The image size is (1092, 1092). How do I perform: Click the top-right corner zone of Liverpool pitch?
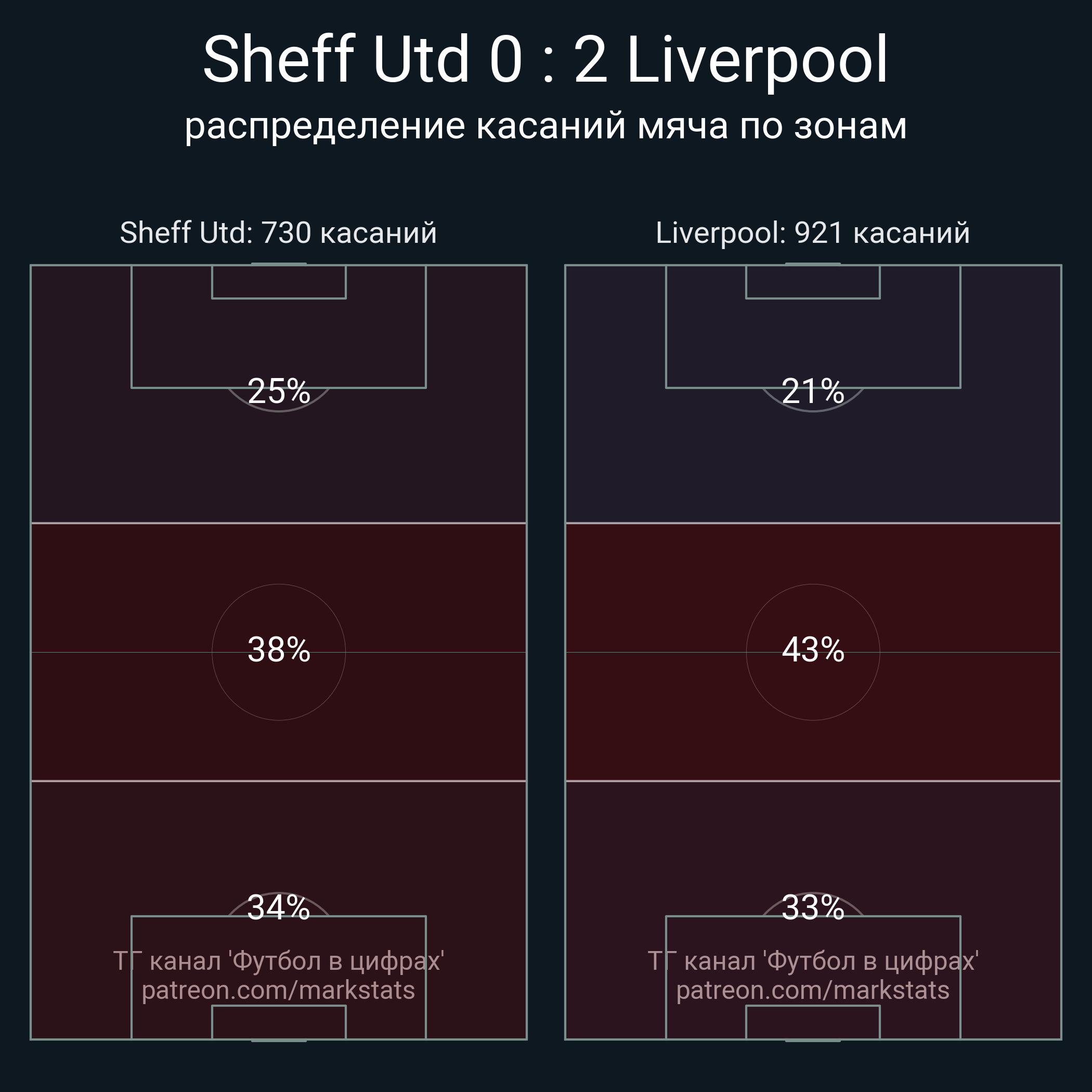pos(1010,326)
